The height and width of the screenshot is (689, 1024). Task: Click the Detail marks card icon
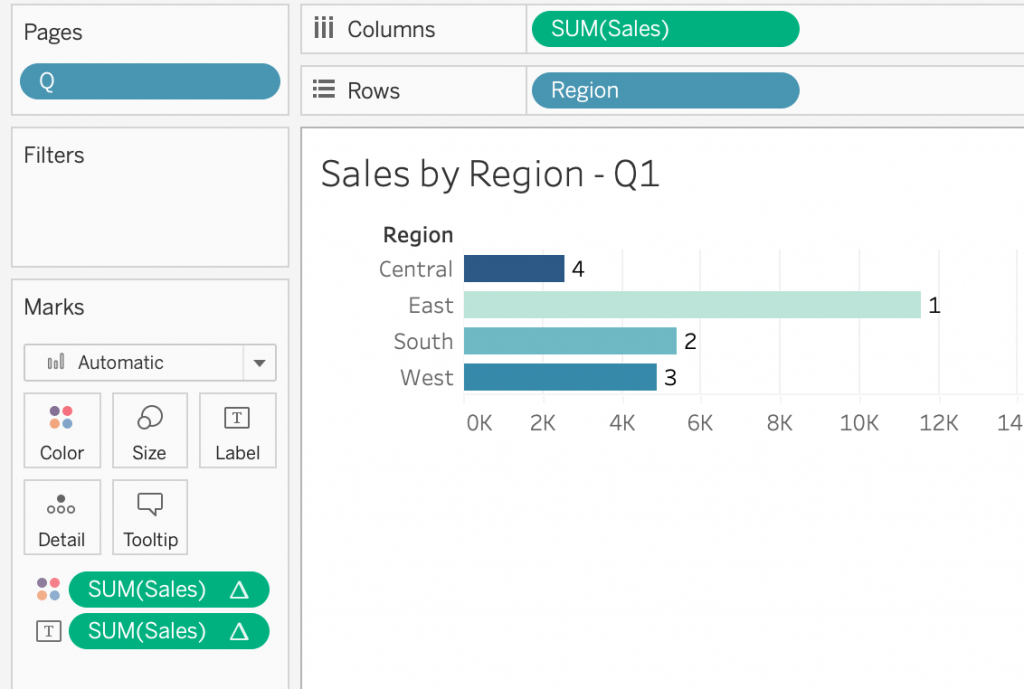click(61, 504)
